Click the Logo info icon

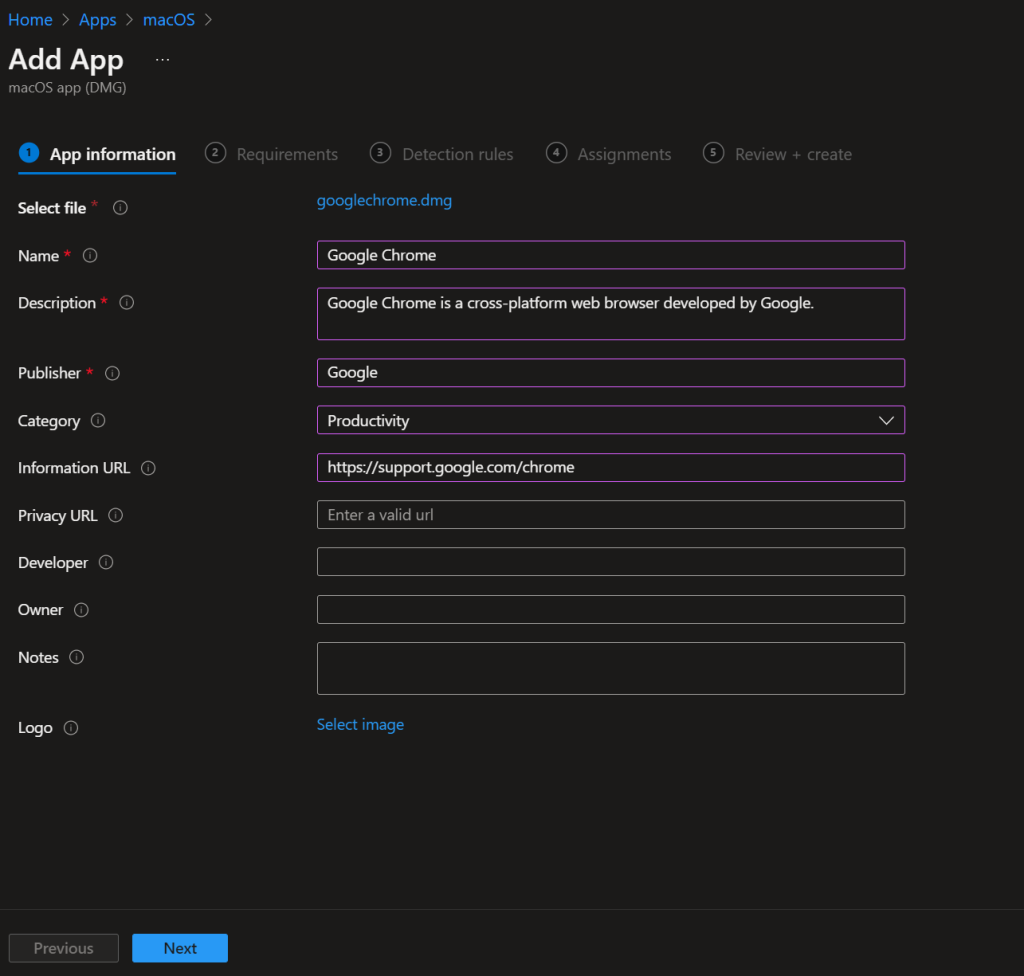71,728
